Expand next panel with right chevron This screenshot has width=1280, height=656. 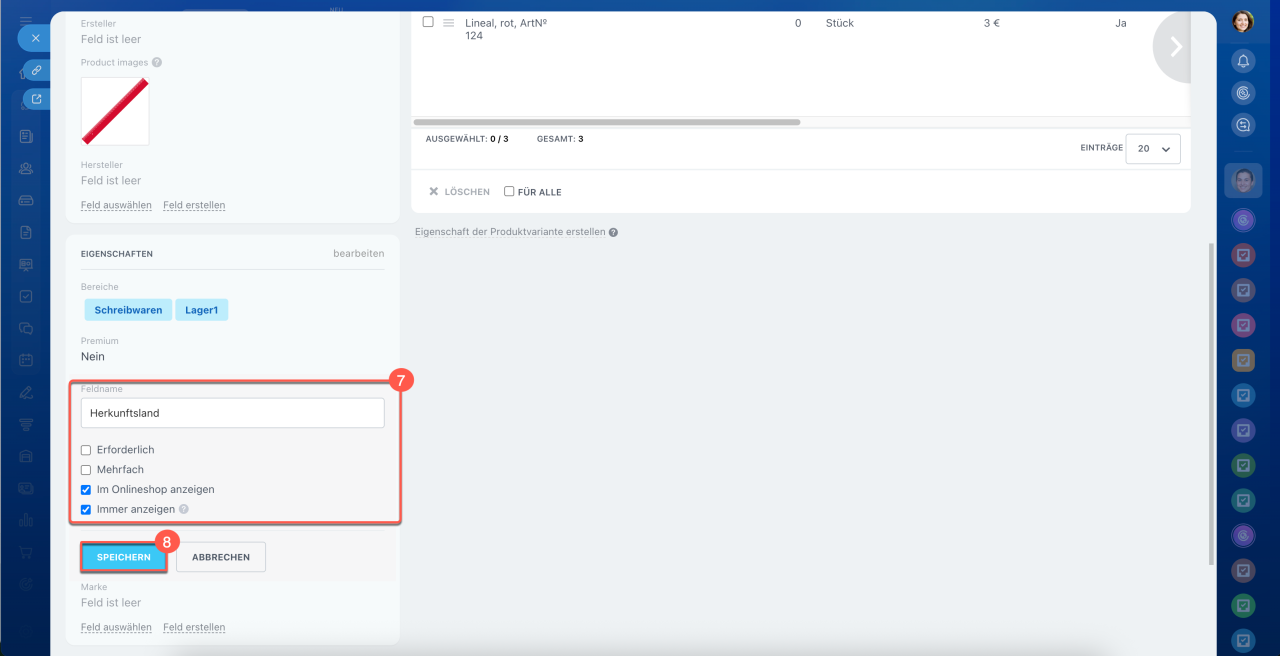click(1175, 47)
